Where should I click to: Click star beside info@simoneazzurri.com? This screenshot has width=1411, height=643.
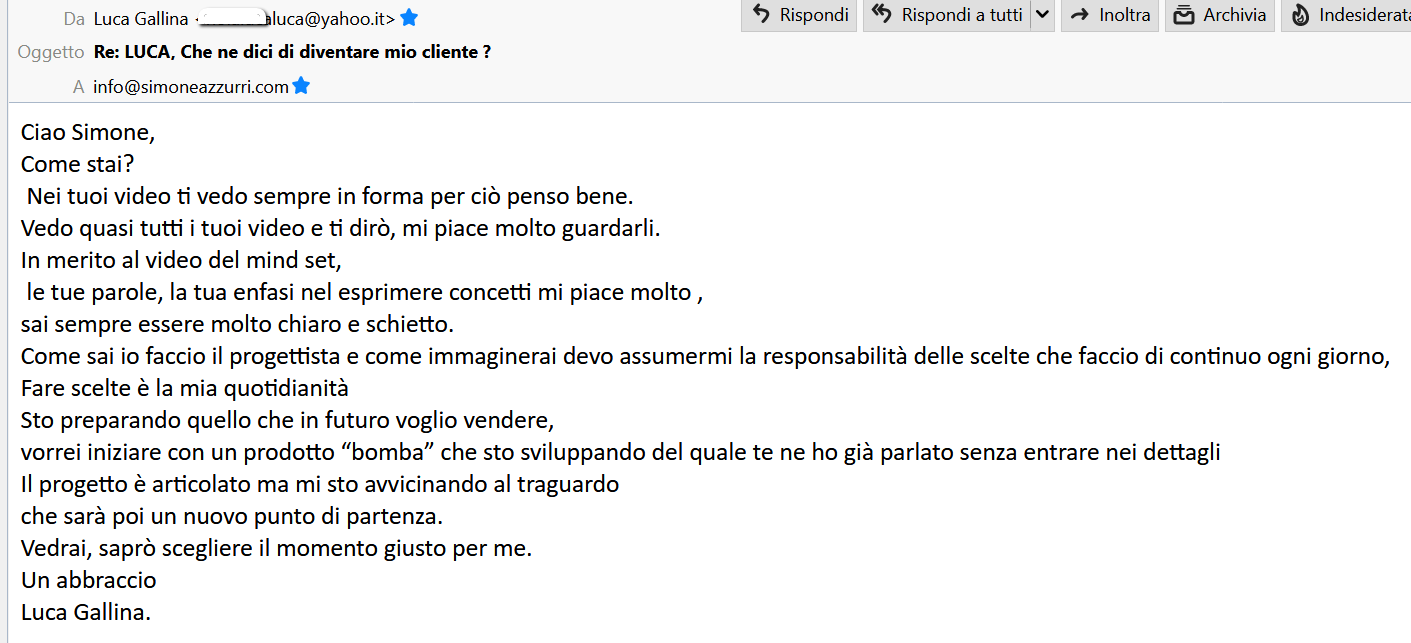click(301, 87)
